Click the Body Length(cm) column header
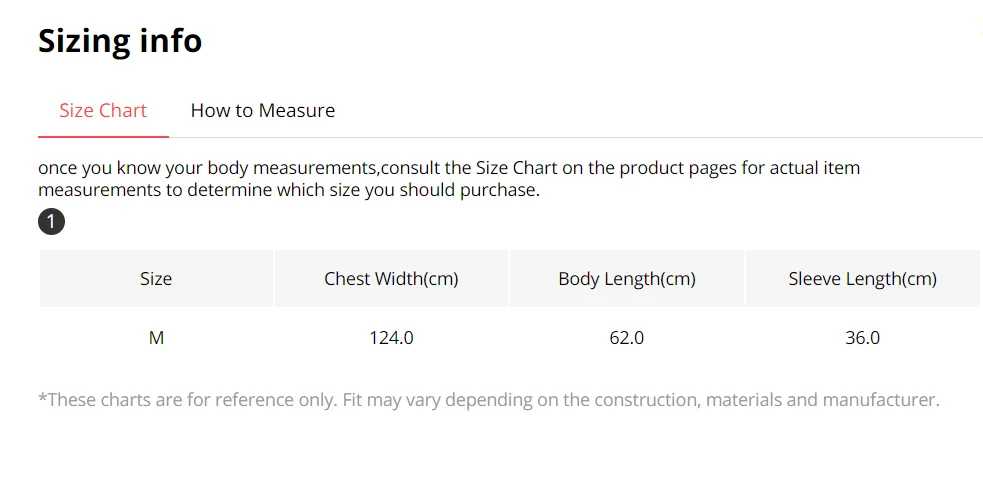The height and width of the screenshot is (492, 983). click(627, 279)
